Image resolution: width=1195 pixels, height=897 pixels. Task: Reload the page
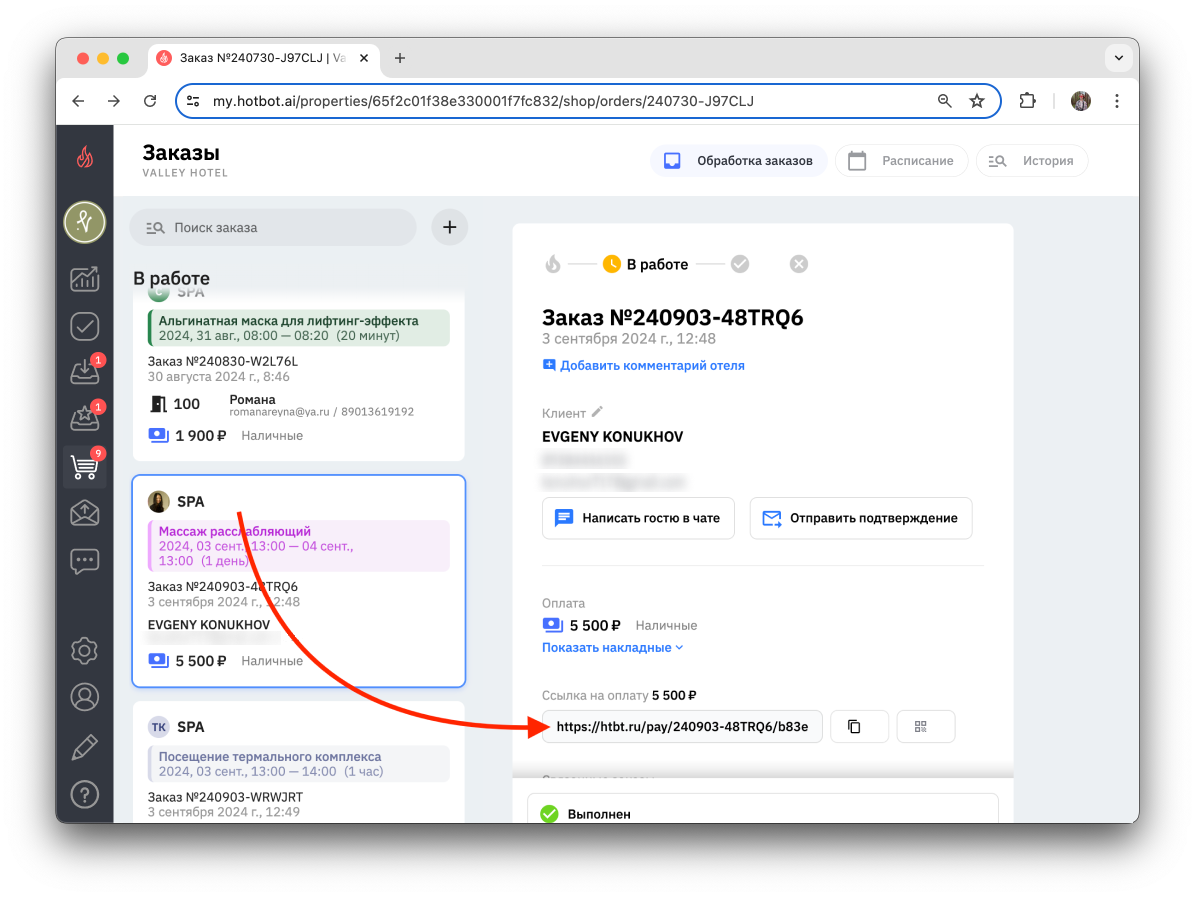[x=150, y=101]
